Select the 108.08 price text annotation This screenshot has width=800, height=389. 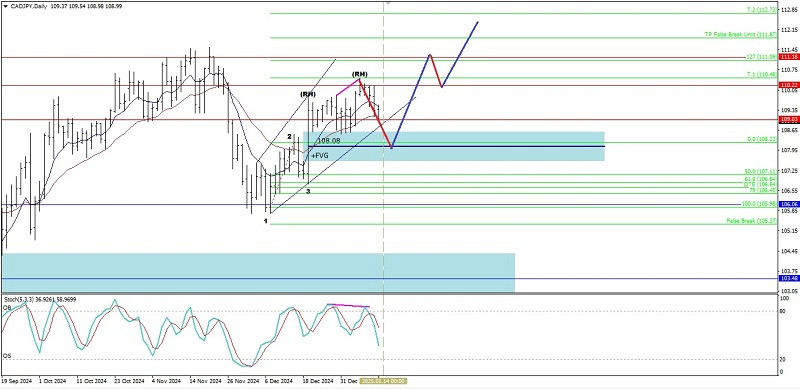pos(329,140)
